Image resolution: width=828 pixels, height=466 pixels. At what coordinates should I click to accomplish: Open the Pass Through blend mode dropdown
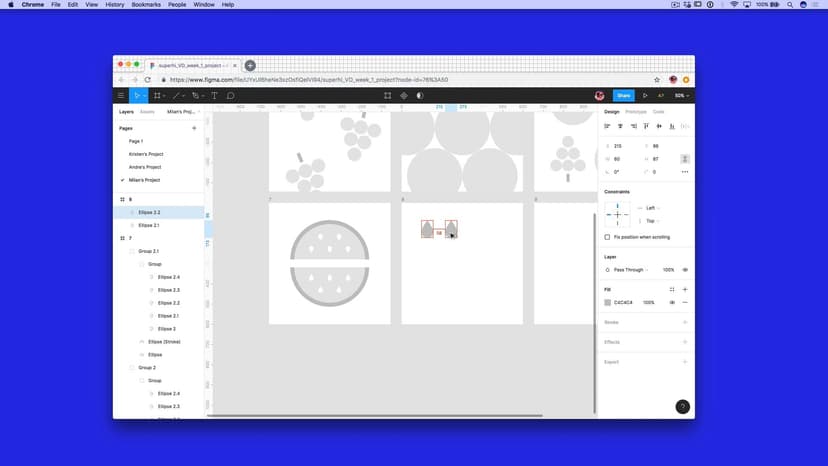coord(630,270)
